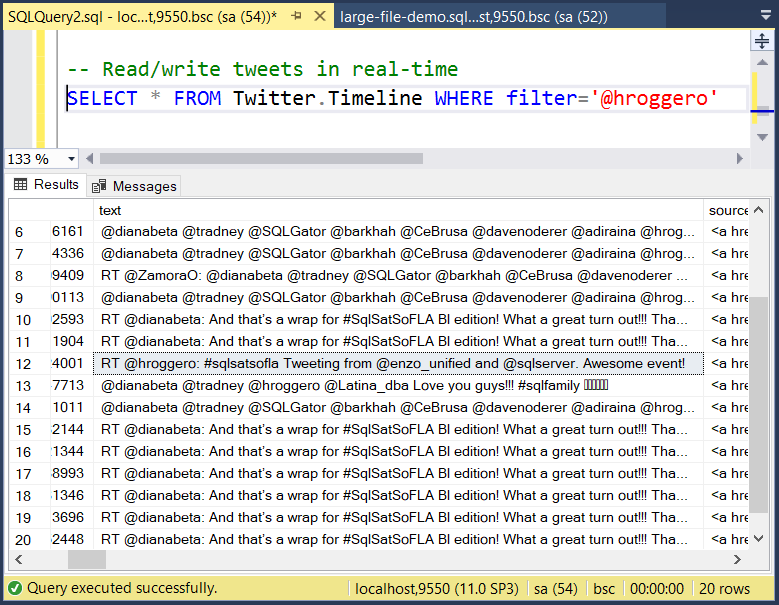This screenshot has height=605, width=779.
Task: Select the 'text' column header
Action: (110, 210)
